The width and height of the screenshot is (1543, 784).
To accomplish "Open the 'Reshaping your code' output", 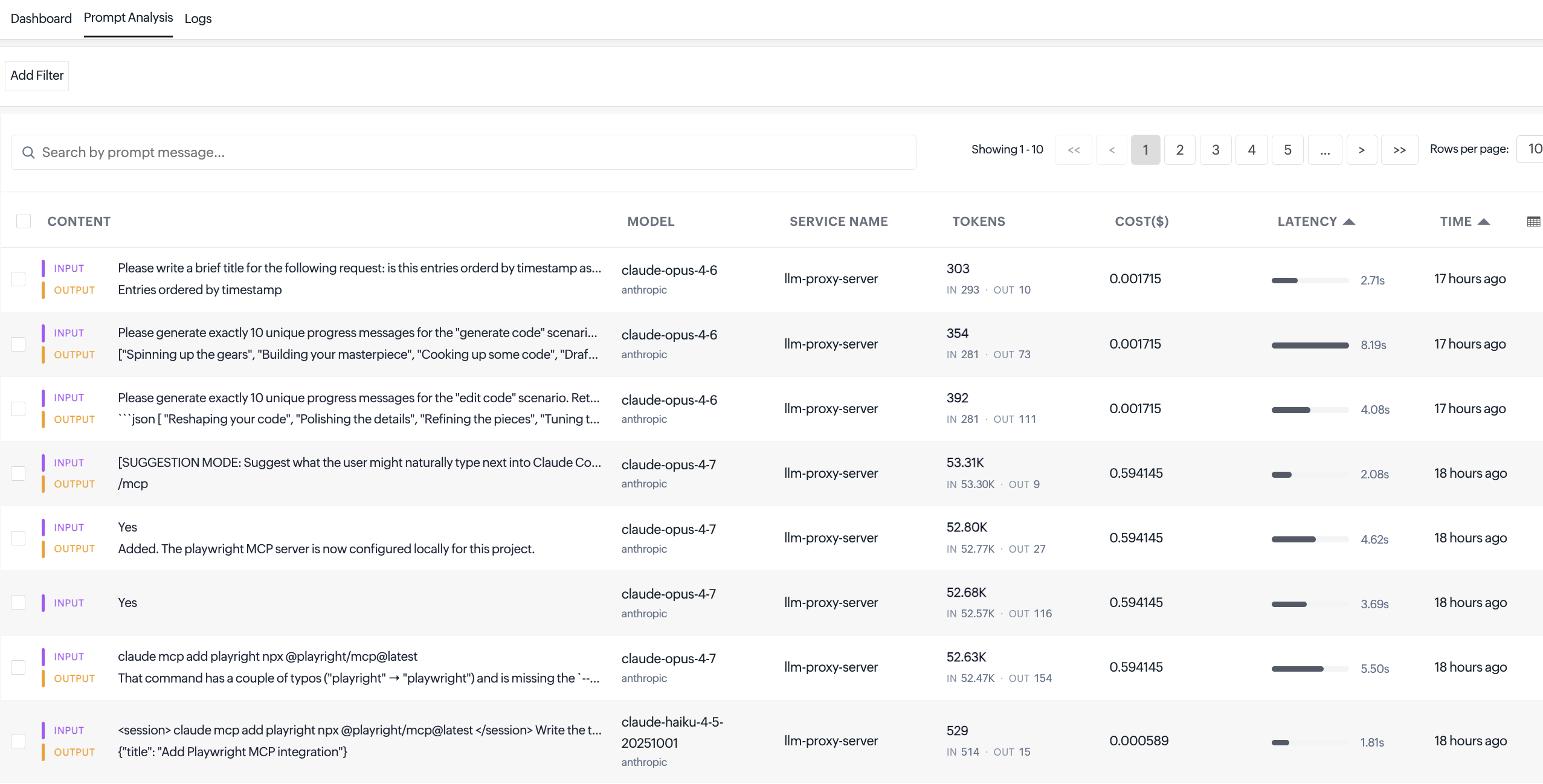I will point(359,419).
